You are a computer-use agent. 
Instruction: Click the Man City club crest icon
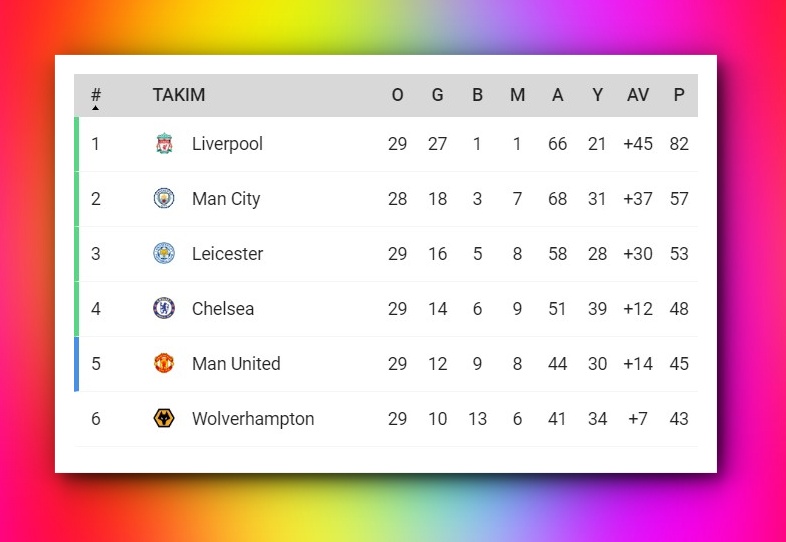coord(164,199)
